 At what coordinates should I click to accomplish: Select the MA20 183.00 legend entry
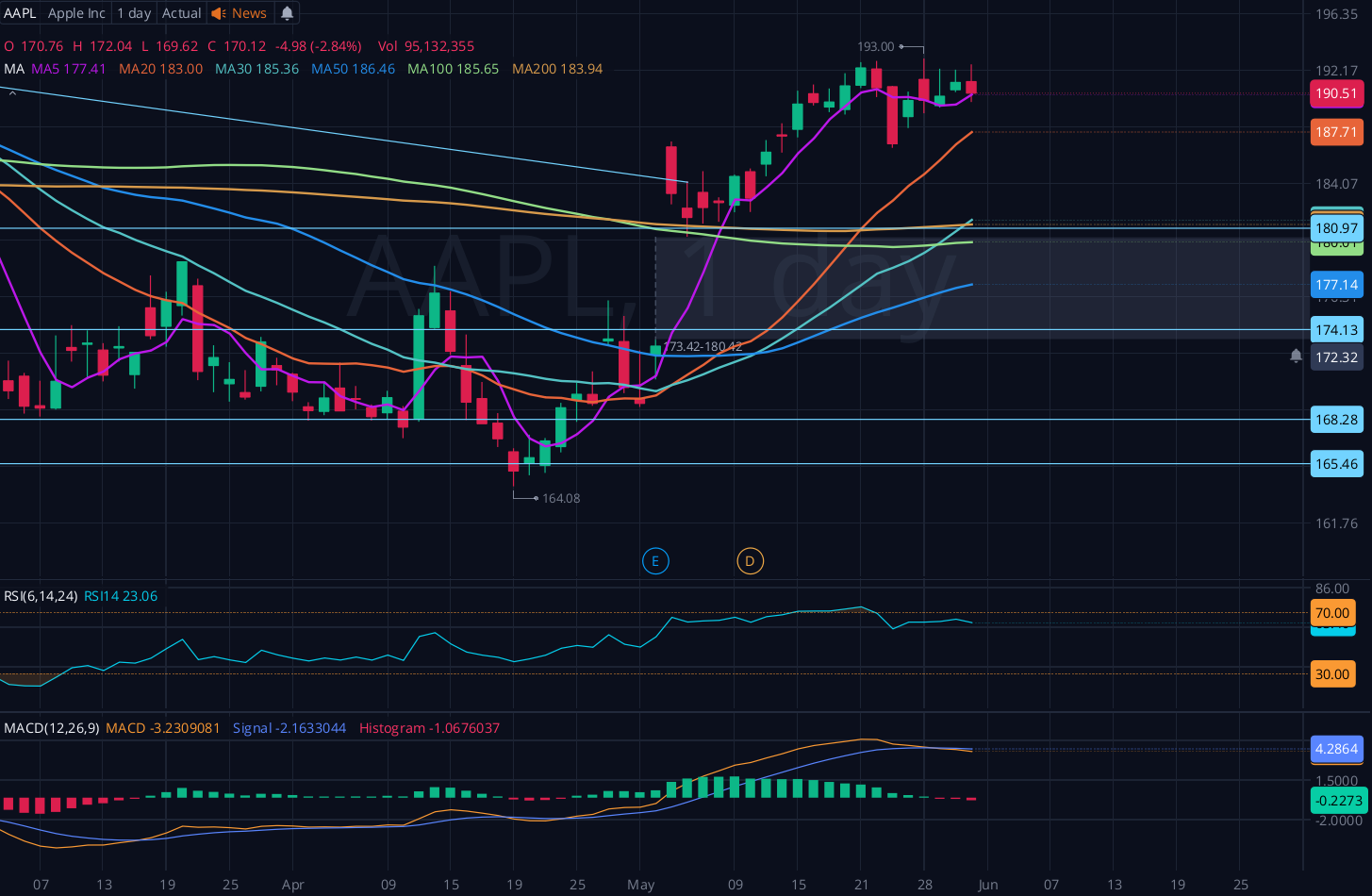161,69
